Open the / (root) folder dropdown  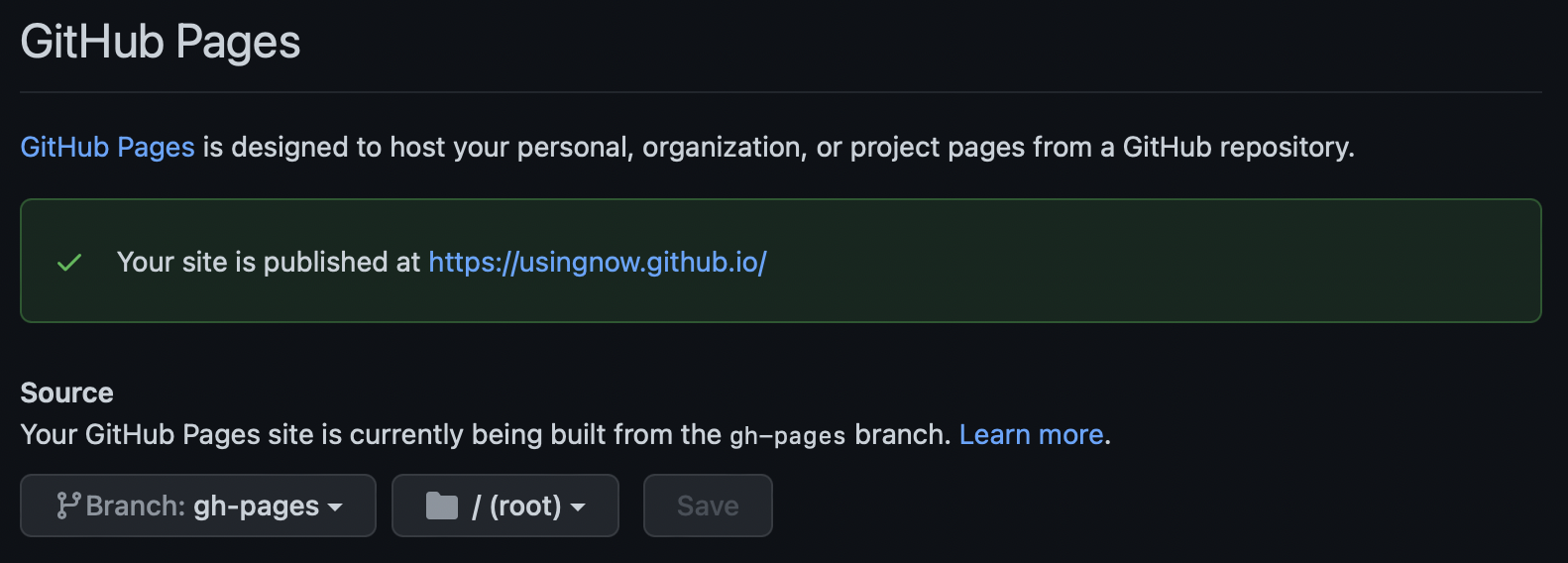pos(505,506)
